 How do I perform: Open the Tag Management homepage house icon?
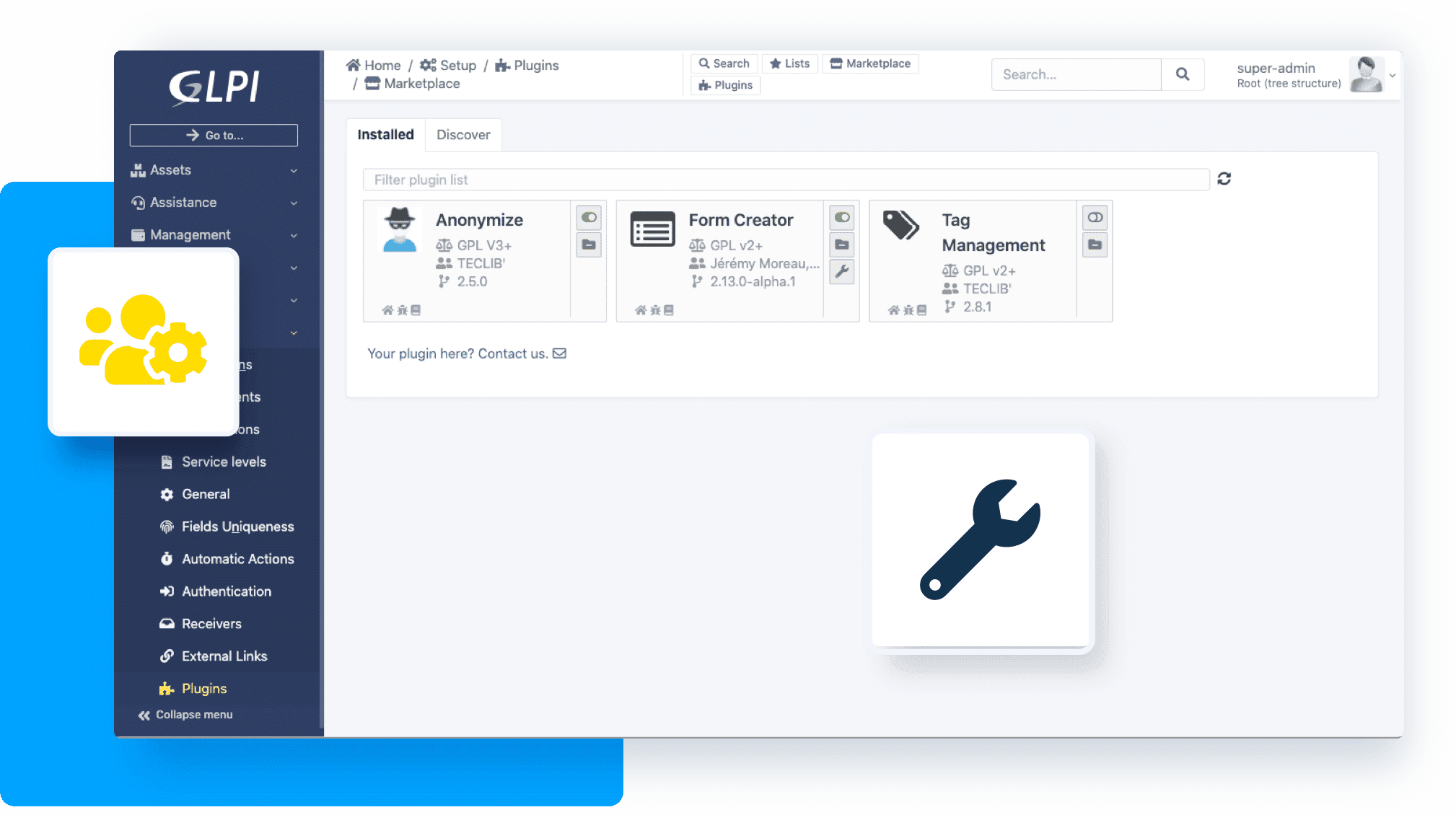(894, 310)
